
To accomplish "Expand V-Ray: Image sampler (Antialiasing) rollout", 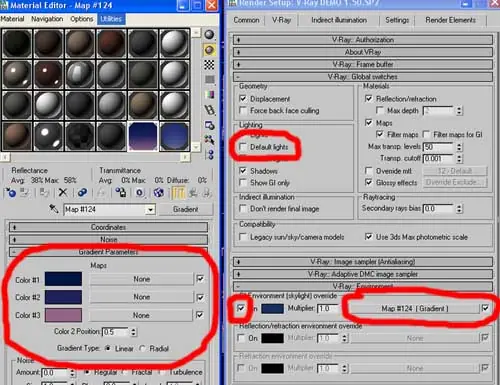I will [363, 262].
